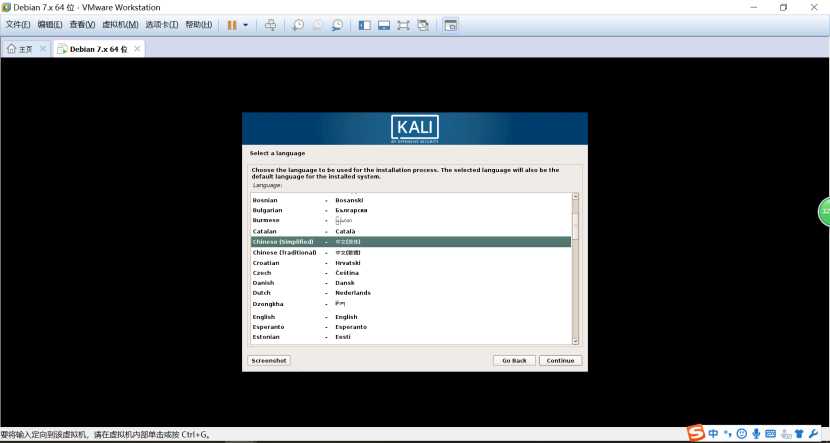Open the Sogou emoji face icon
This screenshot has width=830, height=443.
click(x=742, y=433)
